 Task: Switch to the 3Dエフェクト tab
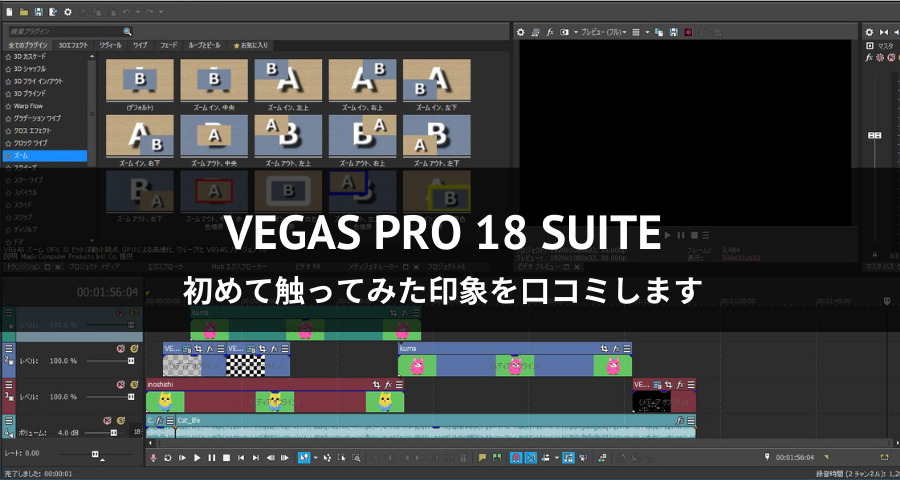pyautogui.click(x=73, y=45)
